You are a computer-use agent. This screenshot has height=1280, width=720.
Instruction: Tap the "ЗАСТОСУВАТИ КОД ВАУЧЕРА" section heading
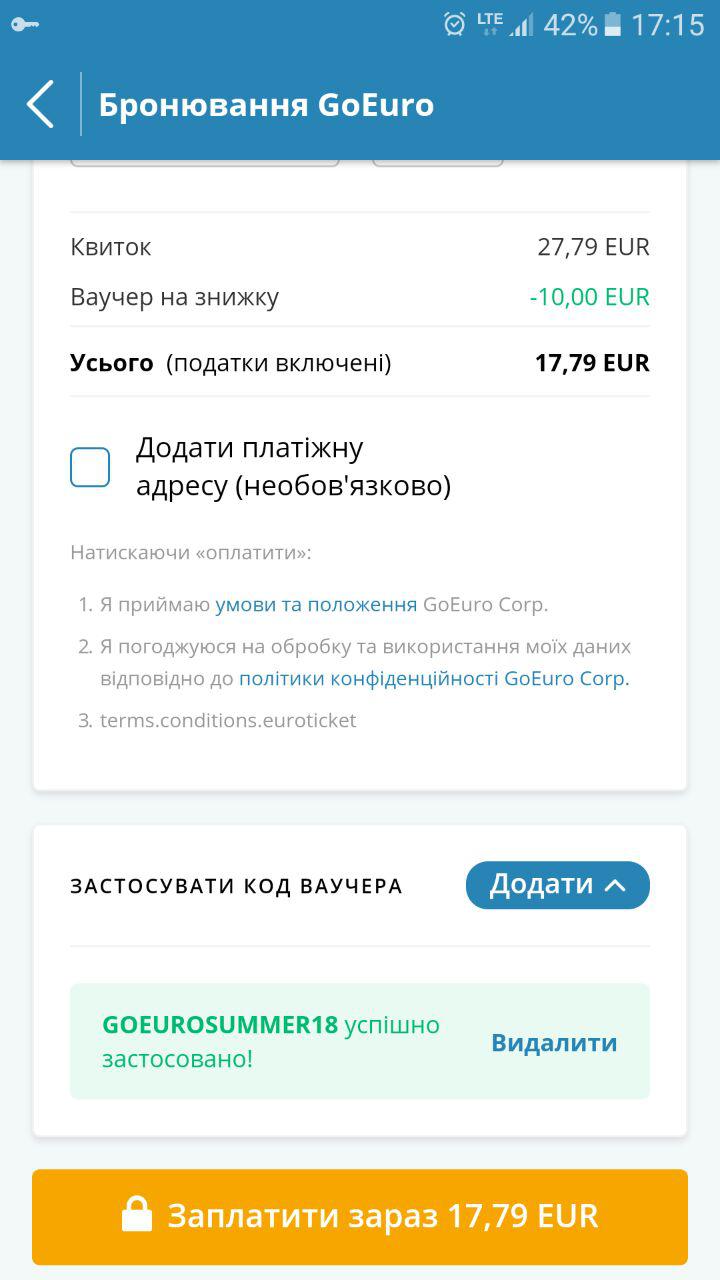[x=236, y=886]
